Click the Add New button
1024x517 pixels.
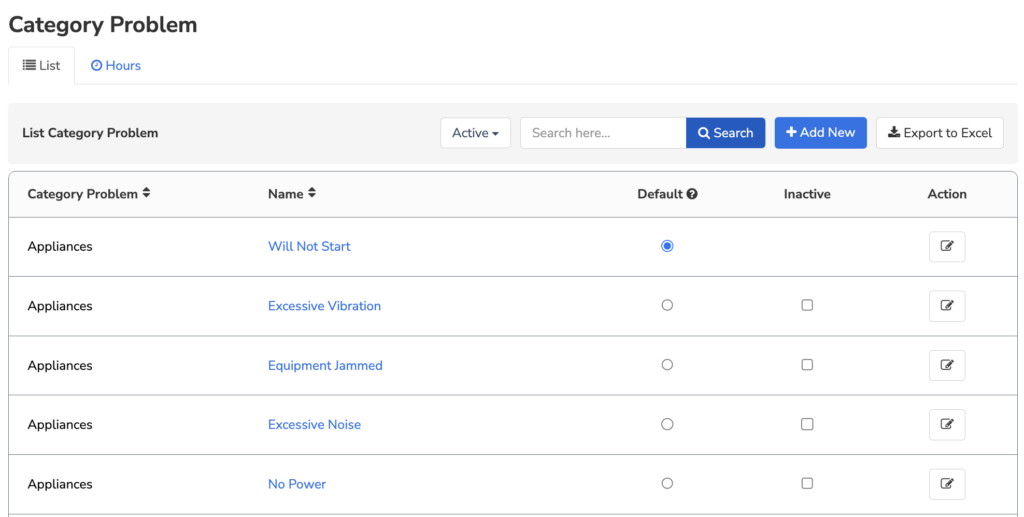tap(820, 133)
